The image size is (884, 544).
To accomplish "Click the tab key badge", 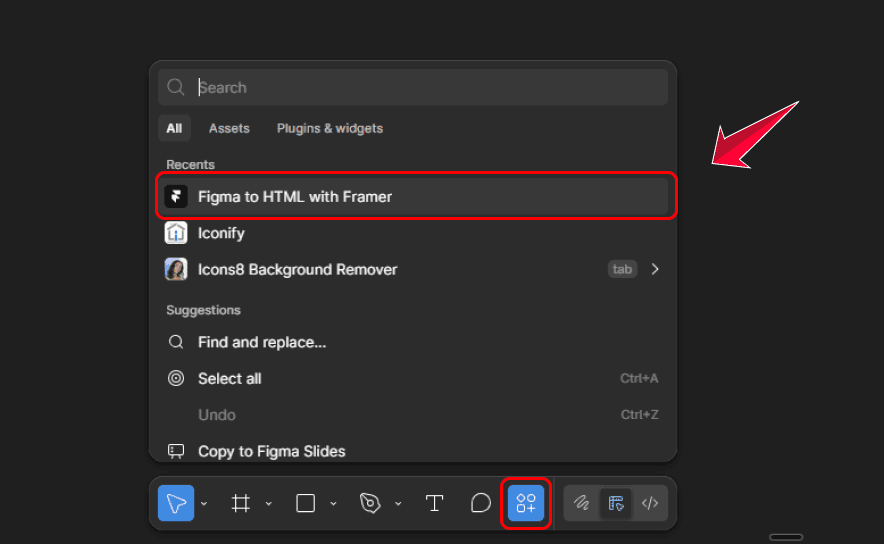I will click(x=622, y=269).
